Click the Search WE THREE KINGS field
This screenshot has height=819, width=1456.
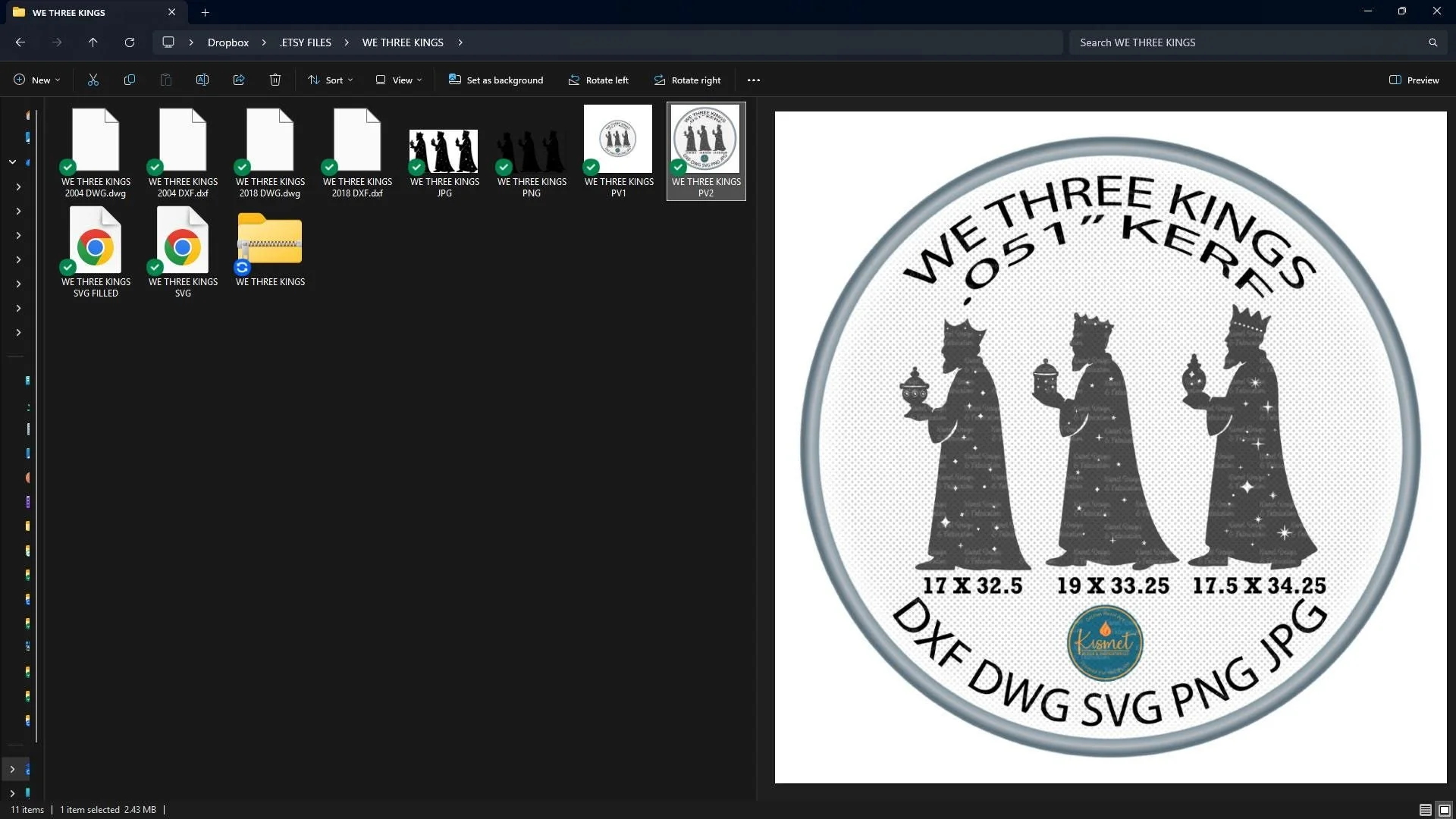[1251, 42]
